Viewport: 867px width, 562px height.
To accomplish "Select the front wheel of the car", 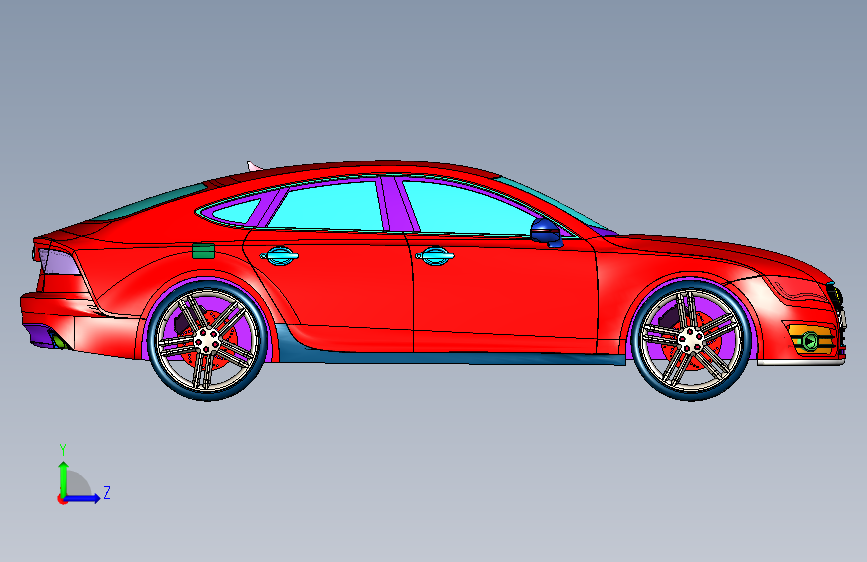I will 691,340.
